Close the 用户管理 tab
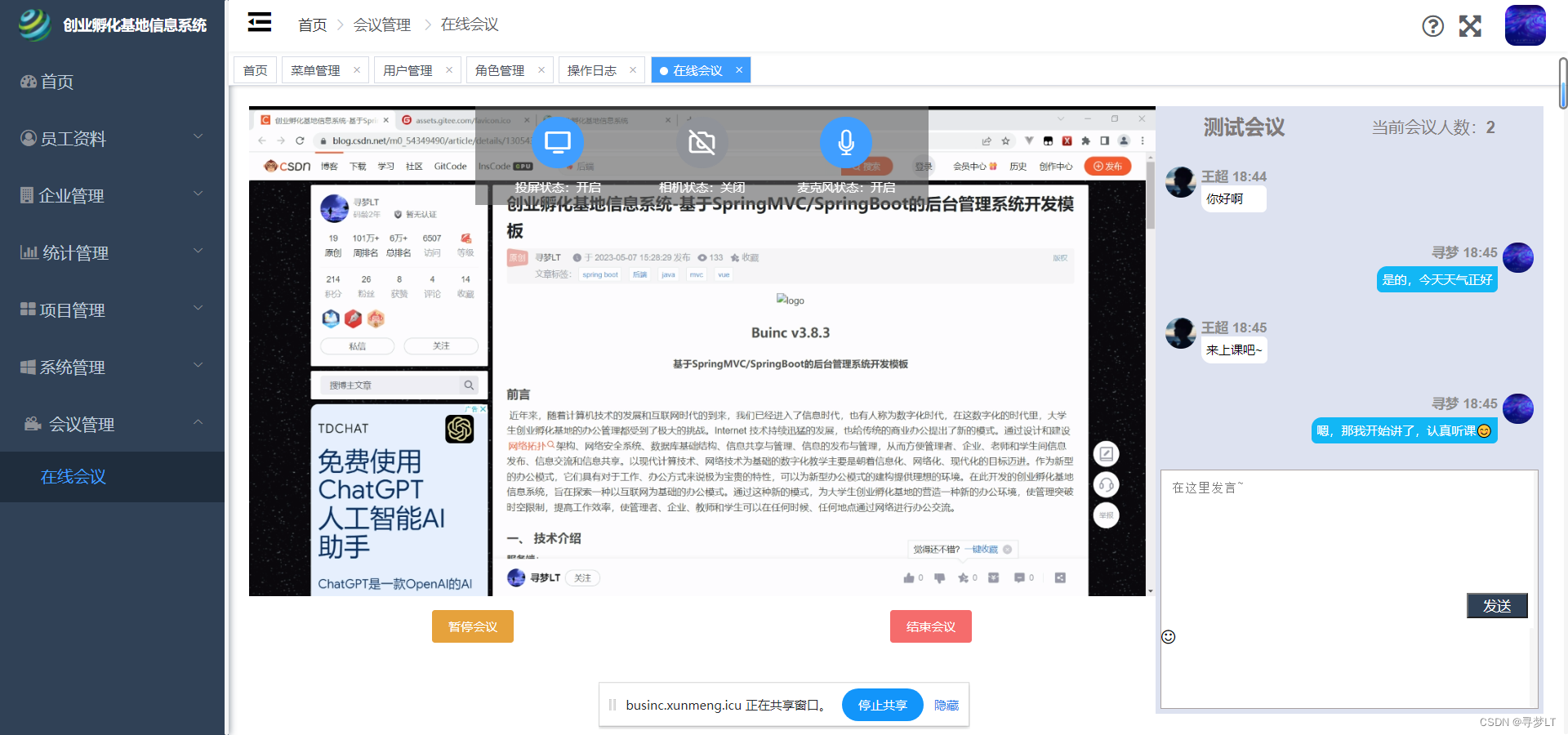Viewport: 1568px width, 735px height. 449,70
